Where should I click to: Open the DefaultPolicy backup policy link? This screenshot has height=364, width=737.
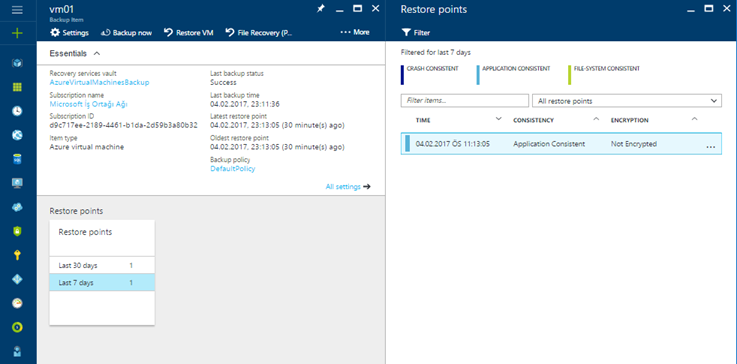233,169
